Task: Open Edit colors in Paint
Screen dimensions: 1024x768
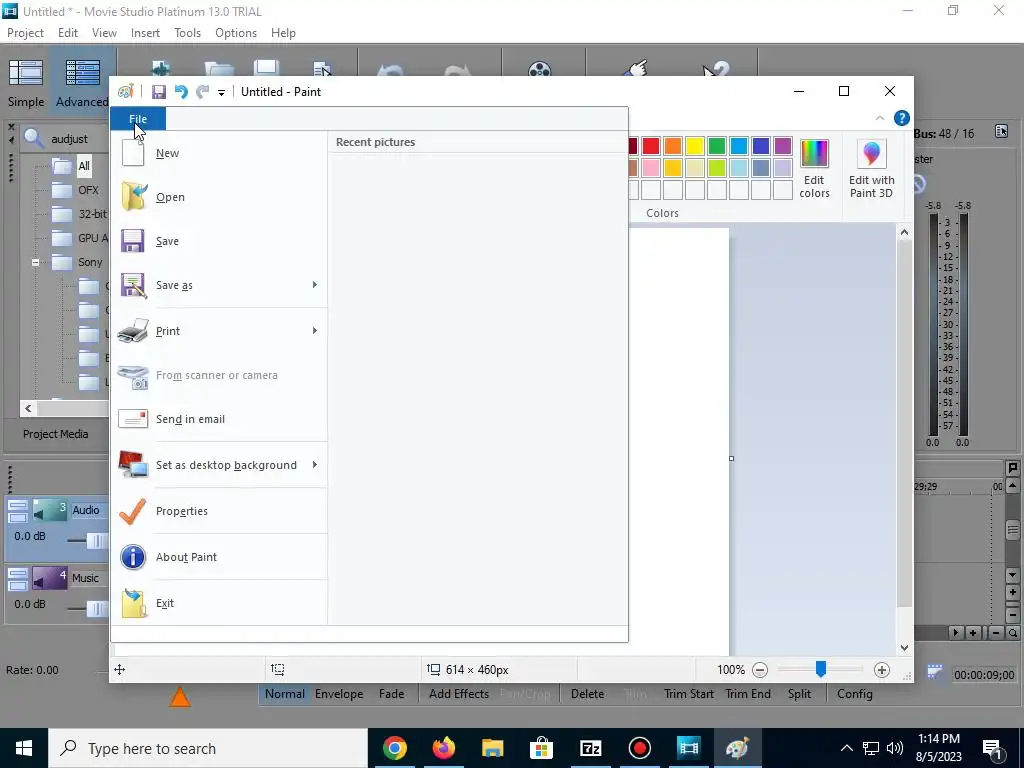Action: point(814,168)
